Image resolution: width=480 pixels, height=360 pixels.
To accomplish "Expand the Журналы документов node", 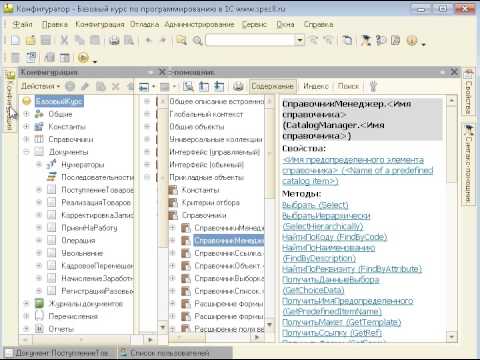I will click(26, 303).
